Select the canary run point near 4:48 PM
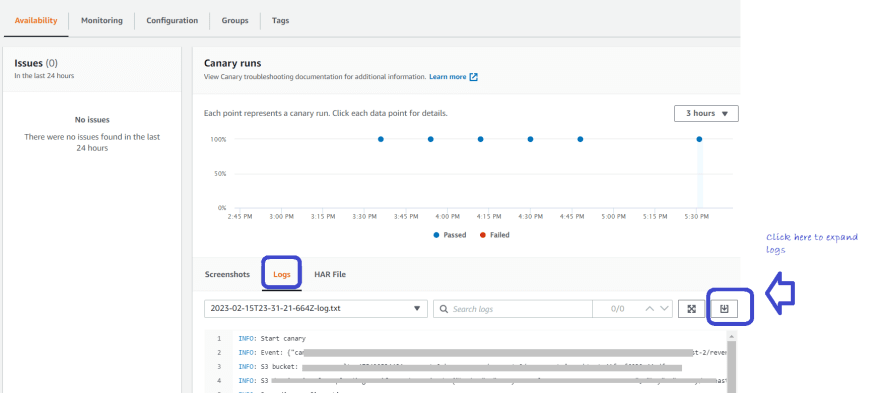The height and width of the screenshot is (393, 880). [580, 139]
